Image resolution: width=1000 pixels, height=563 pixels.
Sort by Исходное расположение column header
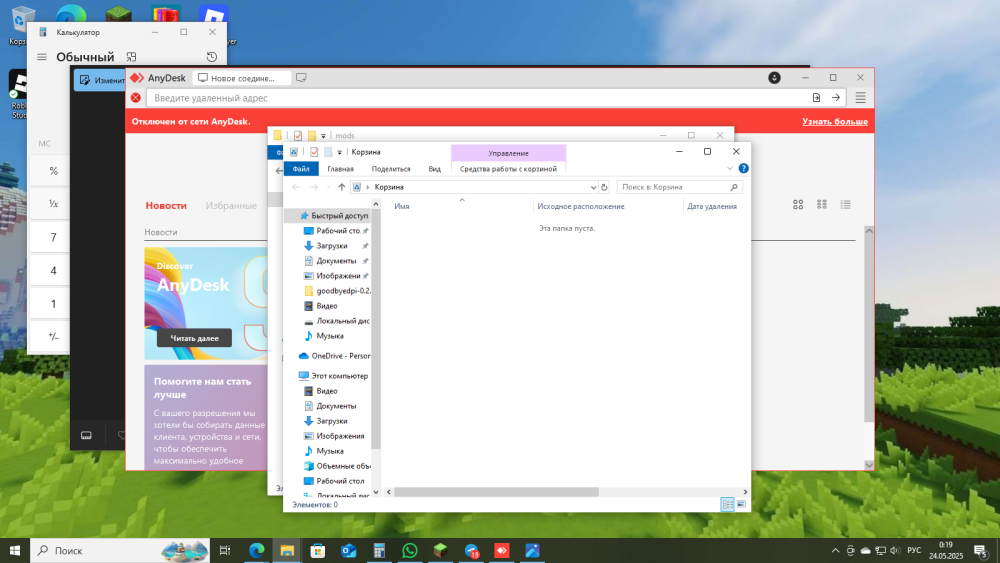[x=581, y=206]
